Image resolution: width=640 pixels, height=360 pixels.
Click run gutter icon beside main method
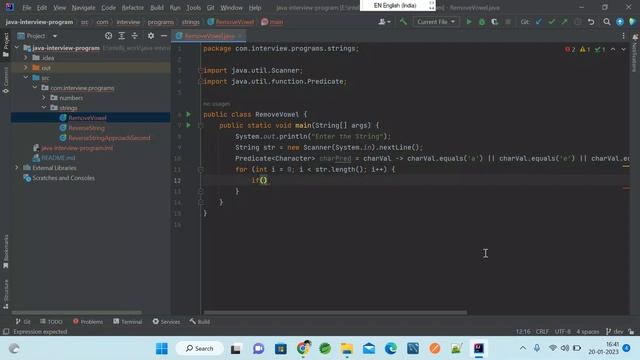189,125
